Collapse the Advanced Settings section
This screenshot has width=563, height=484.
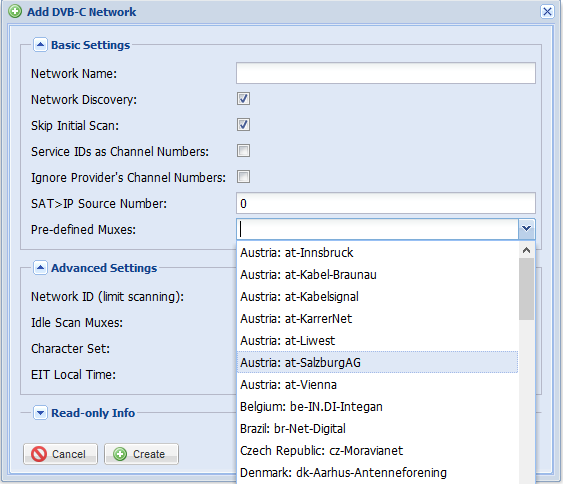(40, 268)
